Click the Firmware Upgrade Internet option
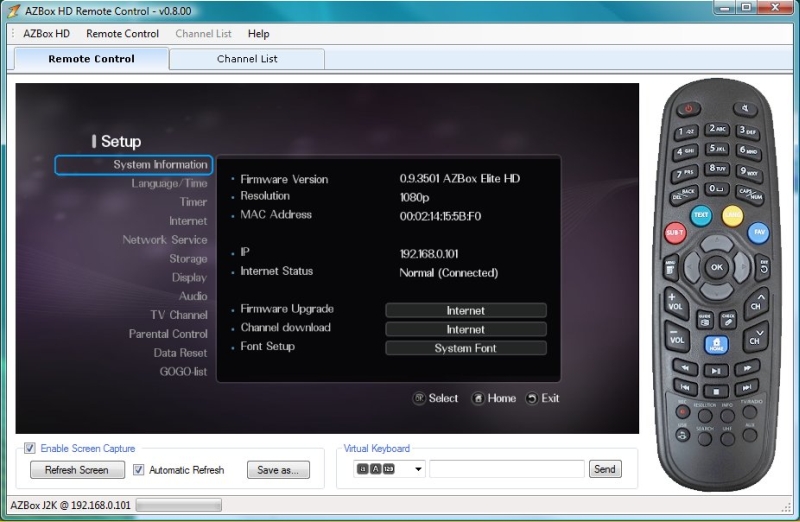This screenshot has width=800, height=522. 466,310
